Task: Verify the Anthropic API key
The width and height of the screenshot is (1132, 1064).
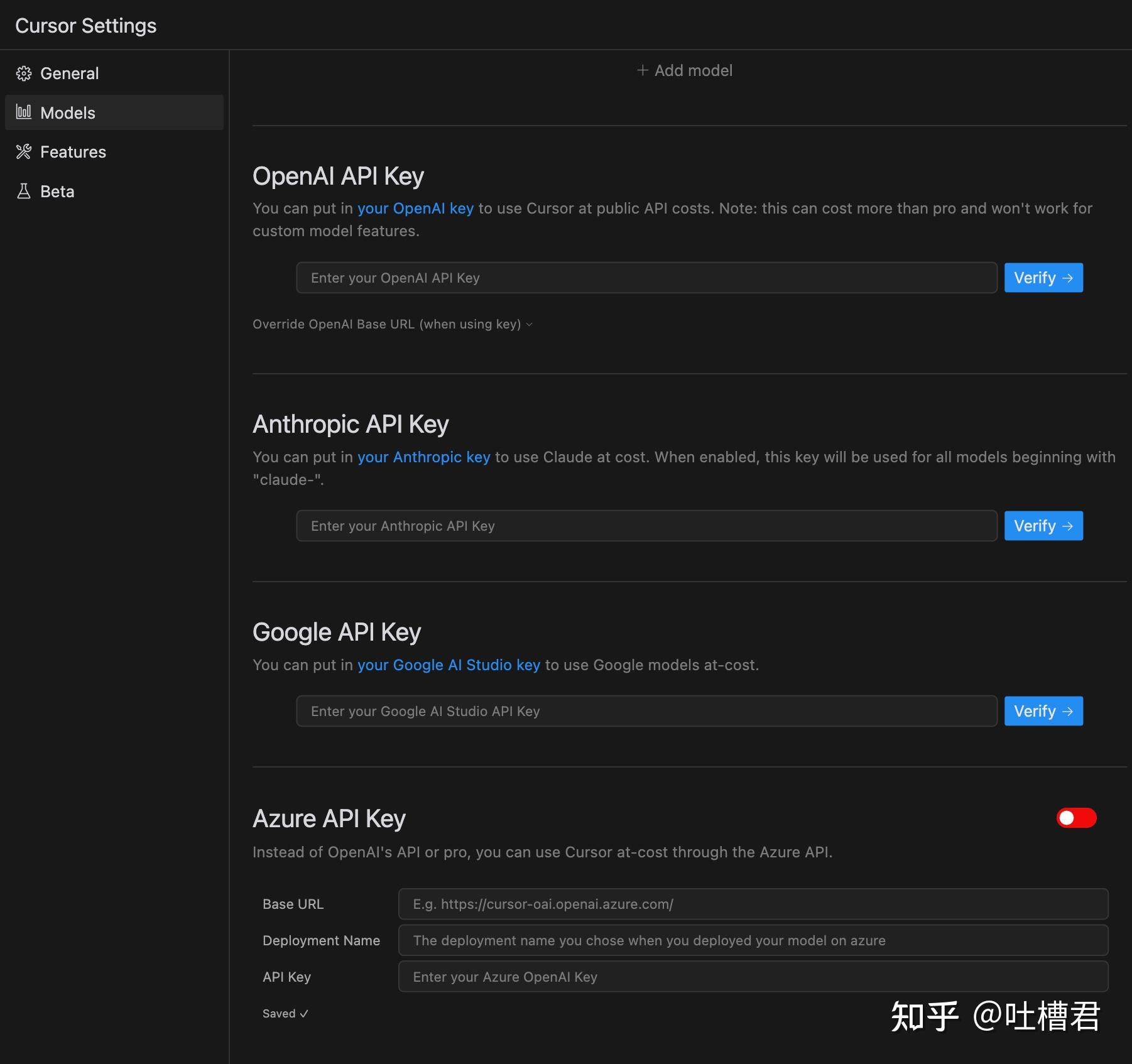Action: pos(1043,526)
